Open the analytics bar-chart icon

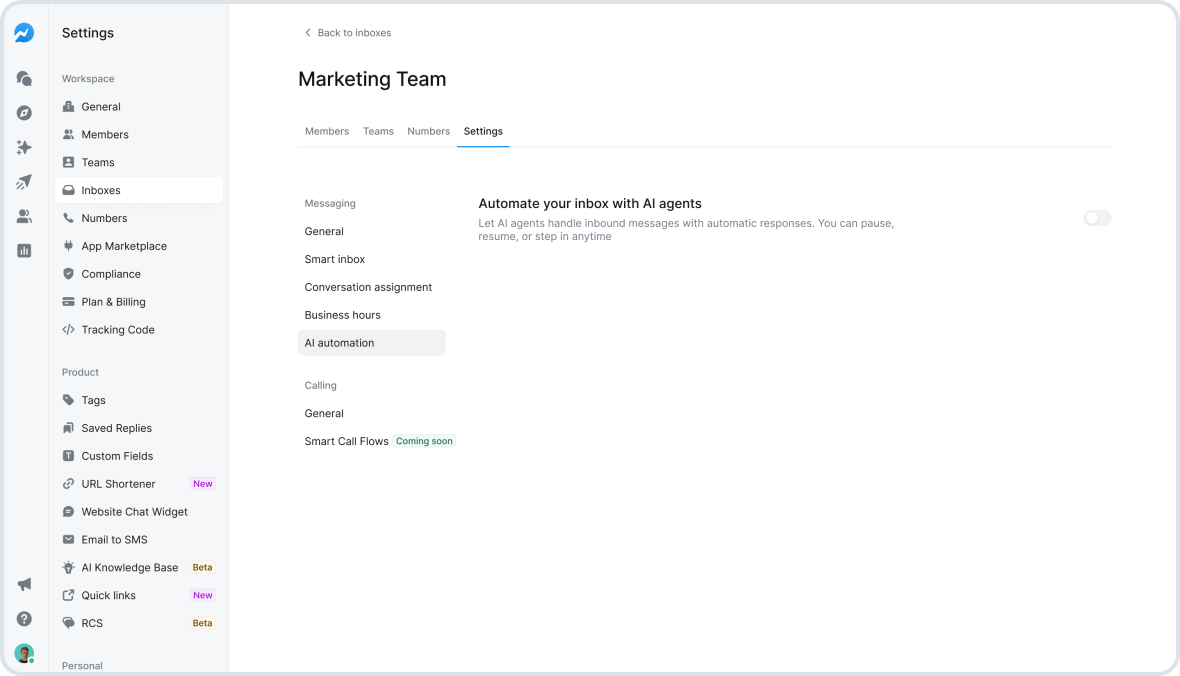pyautogui.click(x=24, y=250)
